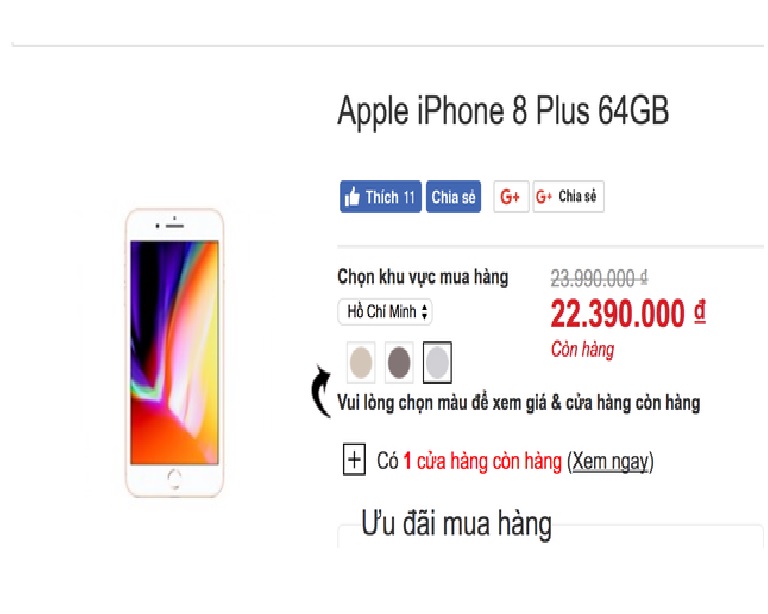
Task: Select the silver color swatch
Action: (437, 362)
